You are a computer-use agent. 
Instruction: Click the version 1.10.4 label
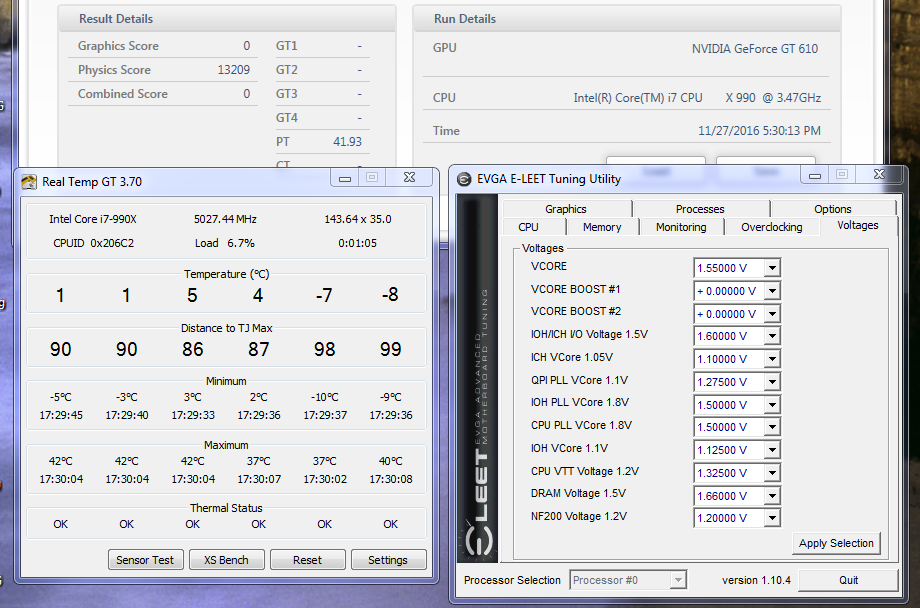point(756,580)
